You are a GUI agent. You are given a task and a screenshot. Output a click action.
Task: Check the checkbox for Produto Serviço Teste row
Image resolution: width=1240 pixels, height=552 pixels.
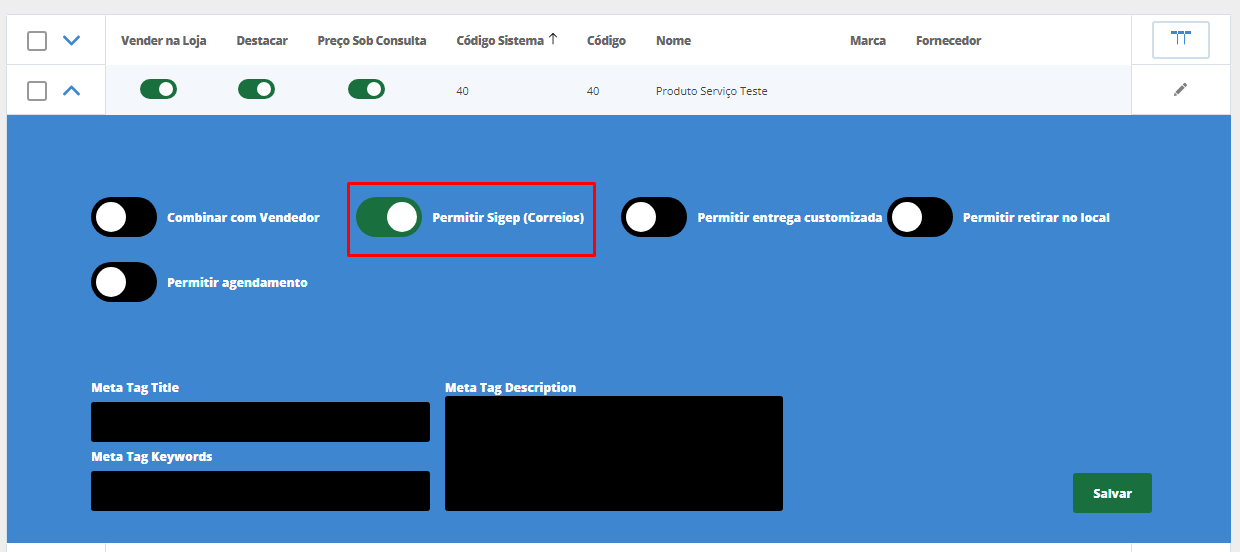click(37, 91)
